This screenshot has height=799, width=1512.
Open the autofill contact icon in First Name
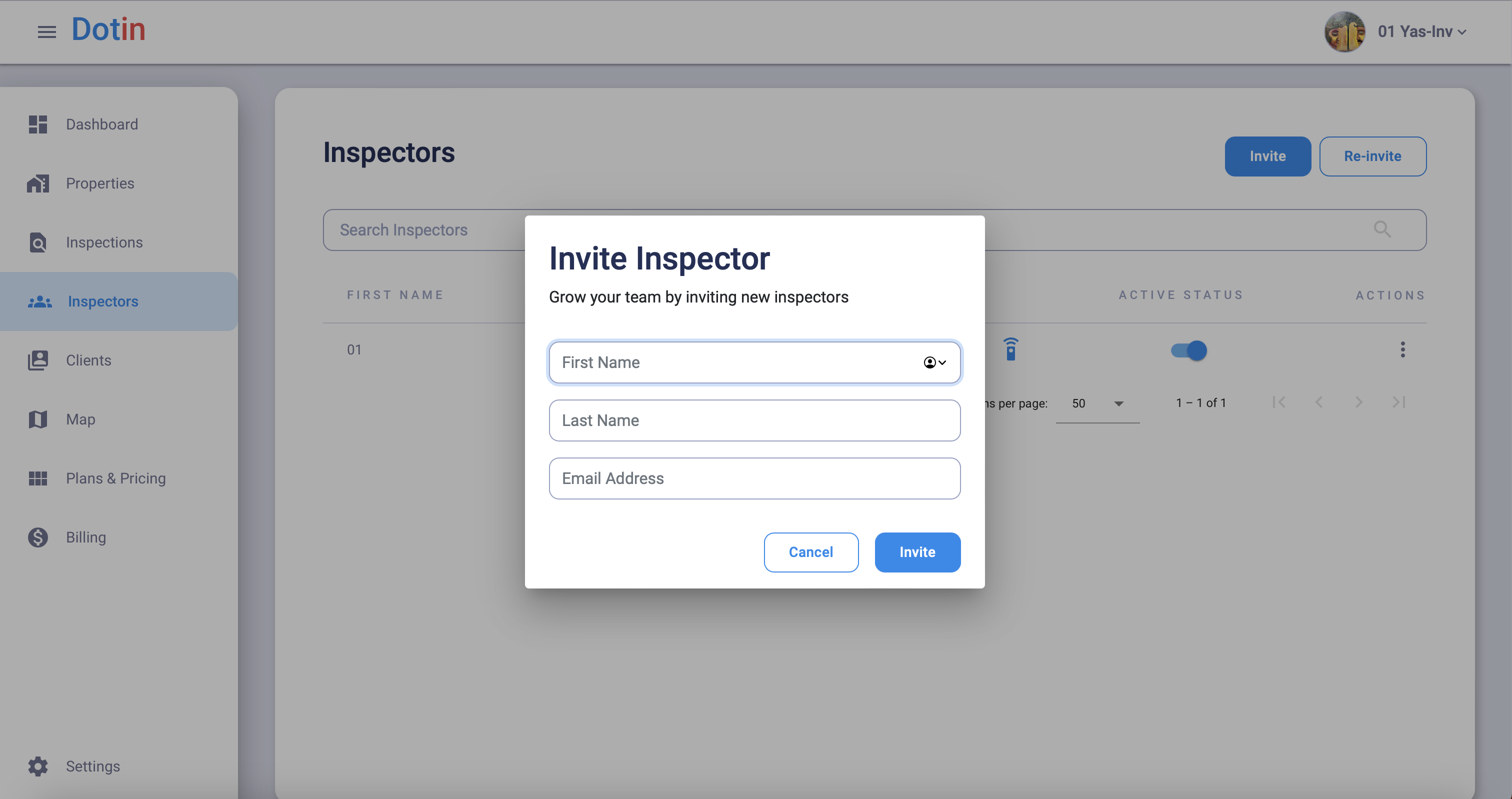934,363
